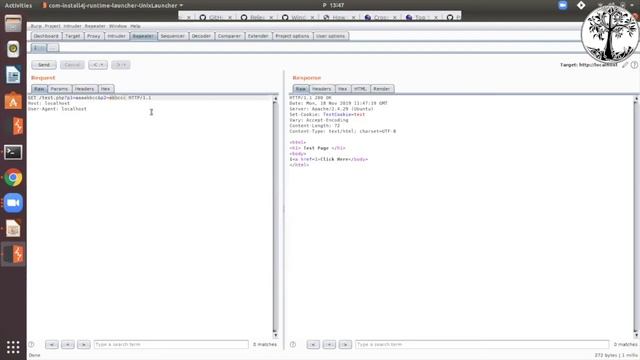
Task: Open the Rhythmbox dock icon
Action: click(x=13, y=49)
